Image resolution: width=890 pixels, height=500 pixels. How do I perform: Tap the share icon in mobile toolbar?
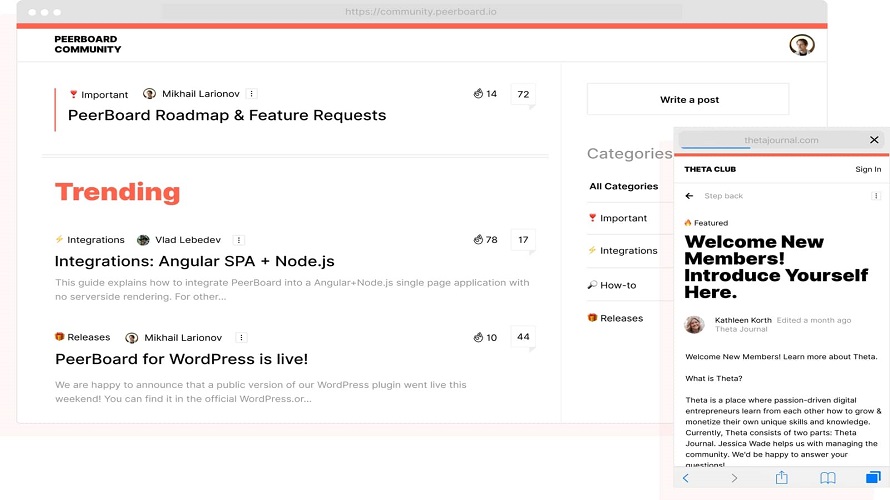[782, 477]
